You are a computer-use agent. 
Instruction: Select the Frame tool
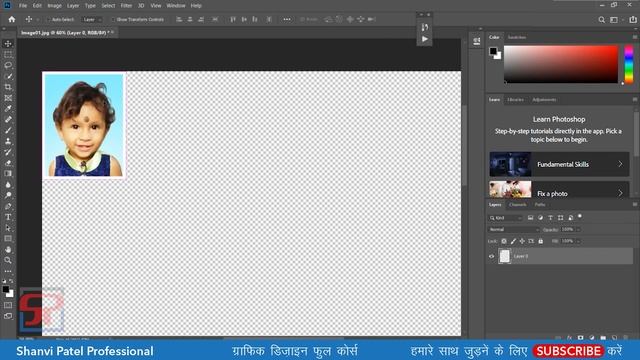(x=8, y=98)
